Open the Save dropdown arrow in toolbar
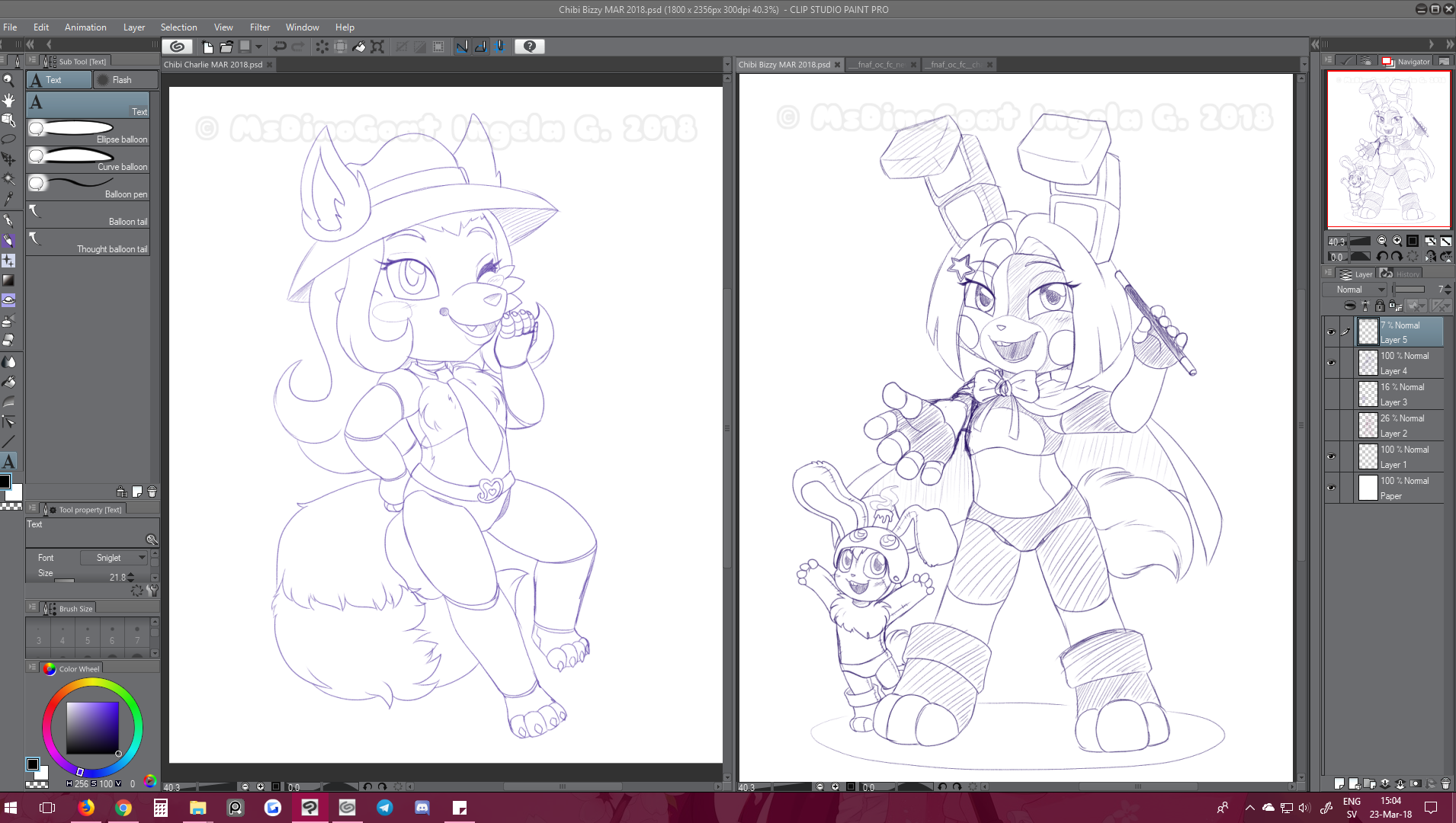 pos(259,46)
